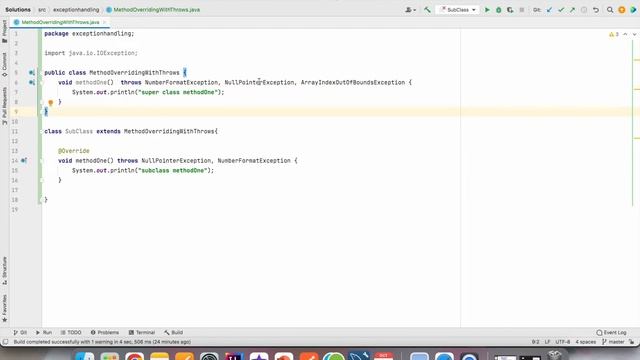Open the SubClass run configuration dropdown
The height and width of the screenshot is (360, 640).
coord(458,10)
